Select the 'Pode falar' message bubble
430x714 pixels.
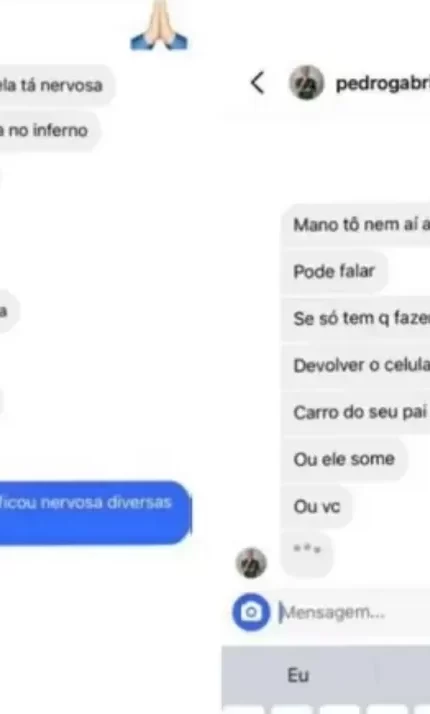tap(333, 271)
